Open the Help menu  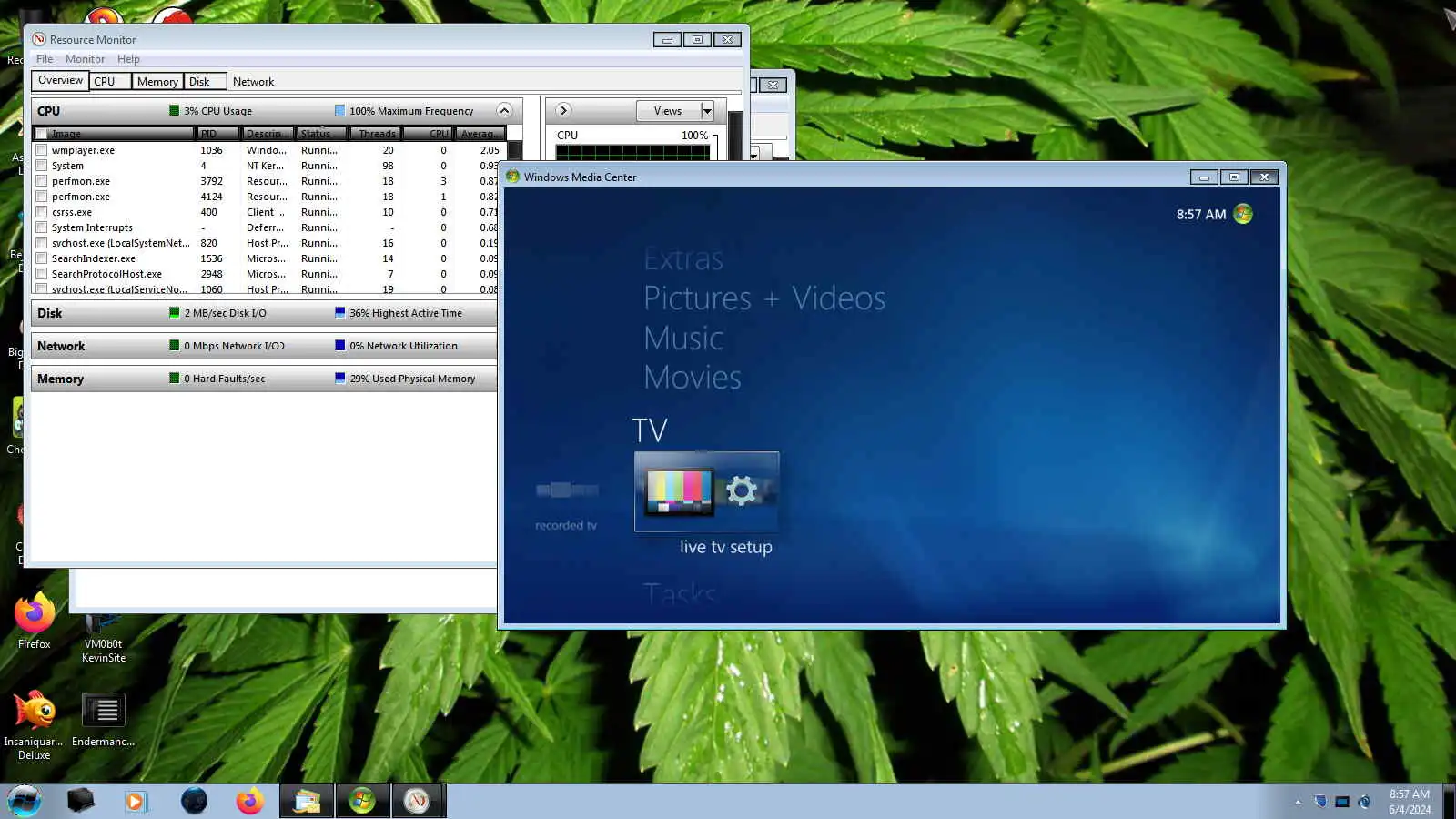click(x=128, y=59)
